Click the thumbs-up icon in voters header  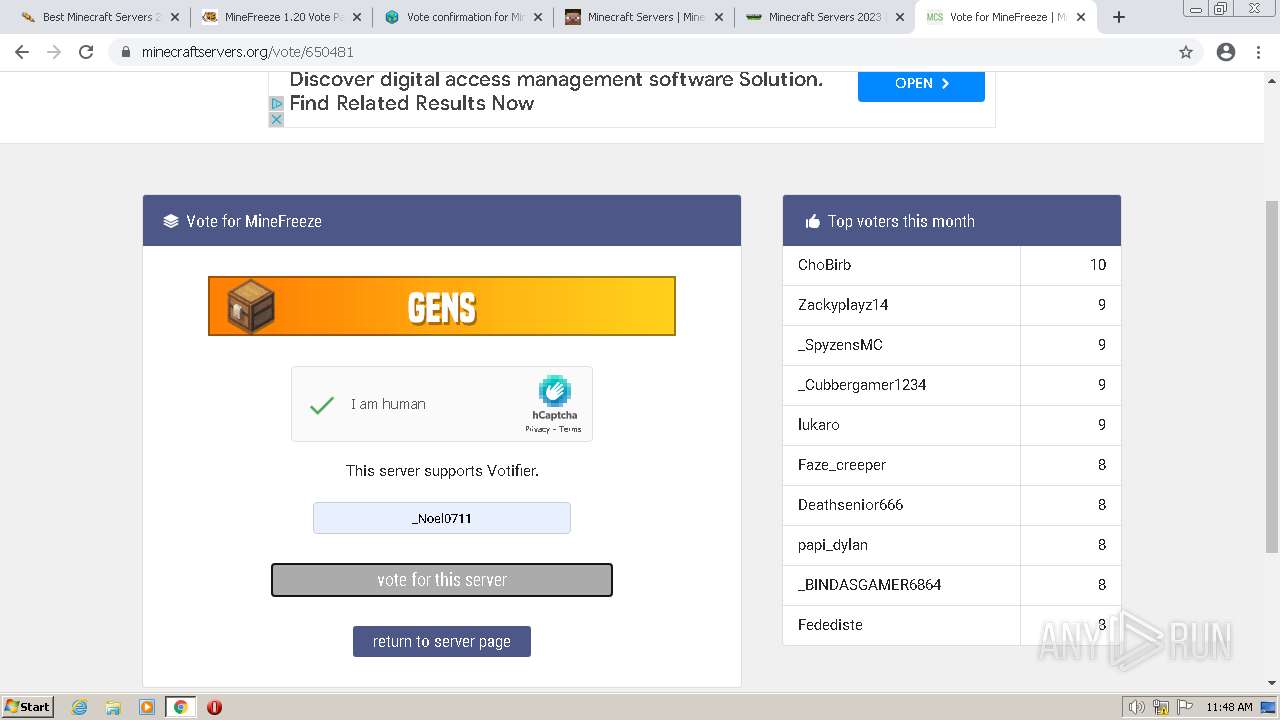pos(812,221)
